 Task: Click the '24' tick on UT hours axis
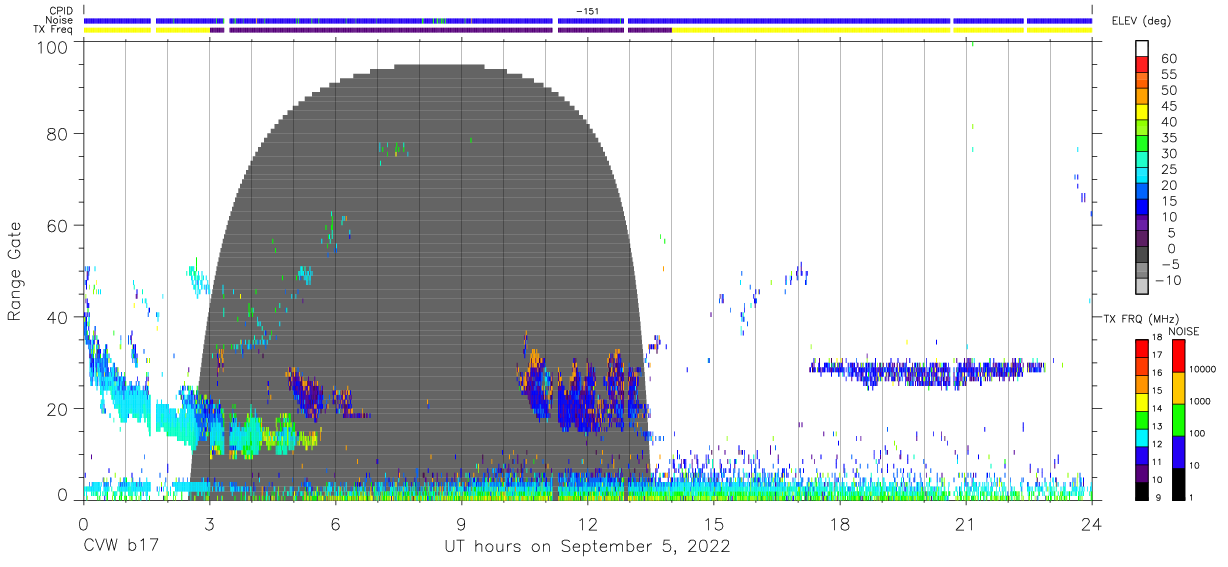pos(1091,524)
